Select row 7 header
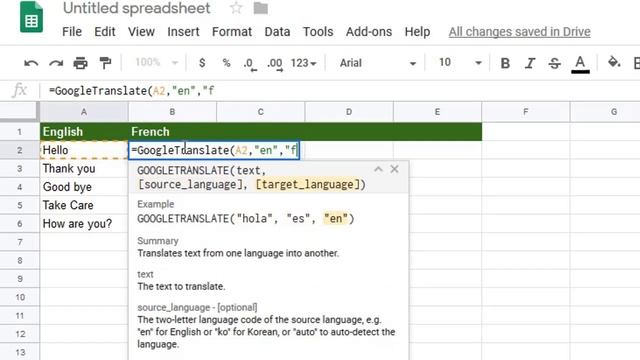This screenshot has height=360, width=640. coord(20,242)
